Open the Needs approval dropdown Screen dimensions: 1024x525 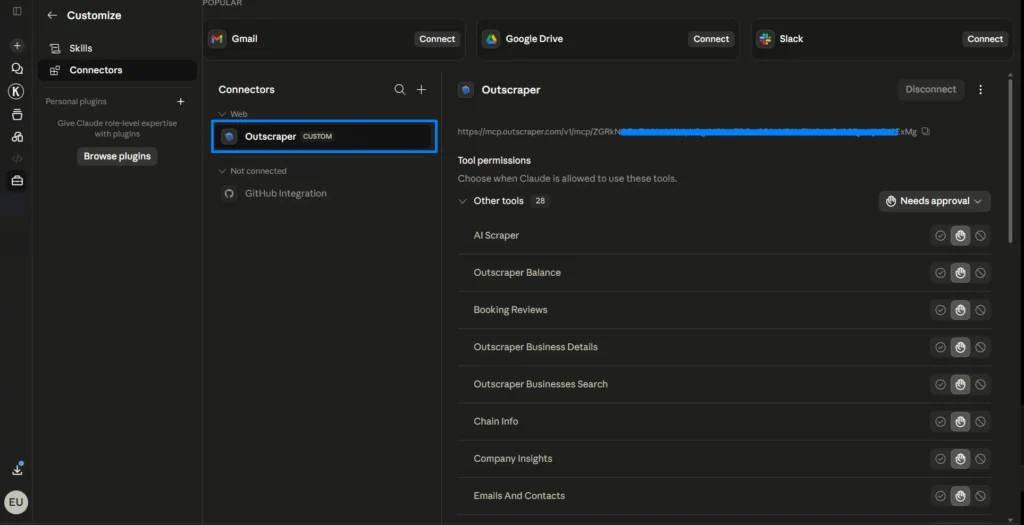pyautogui.click(x=934, y=201)
